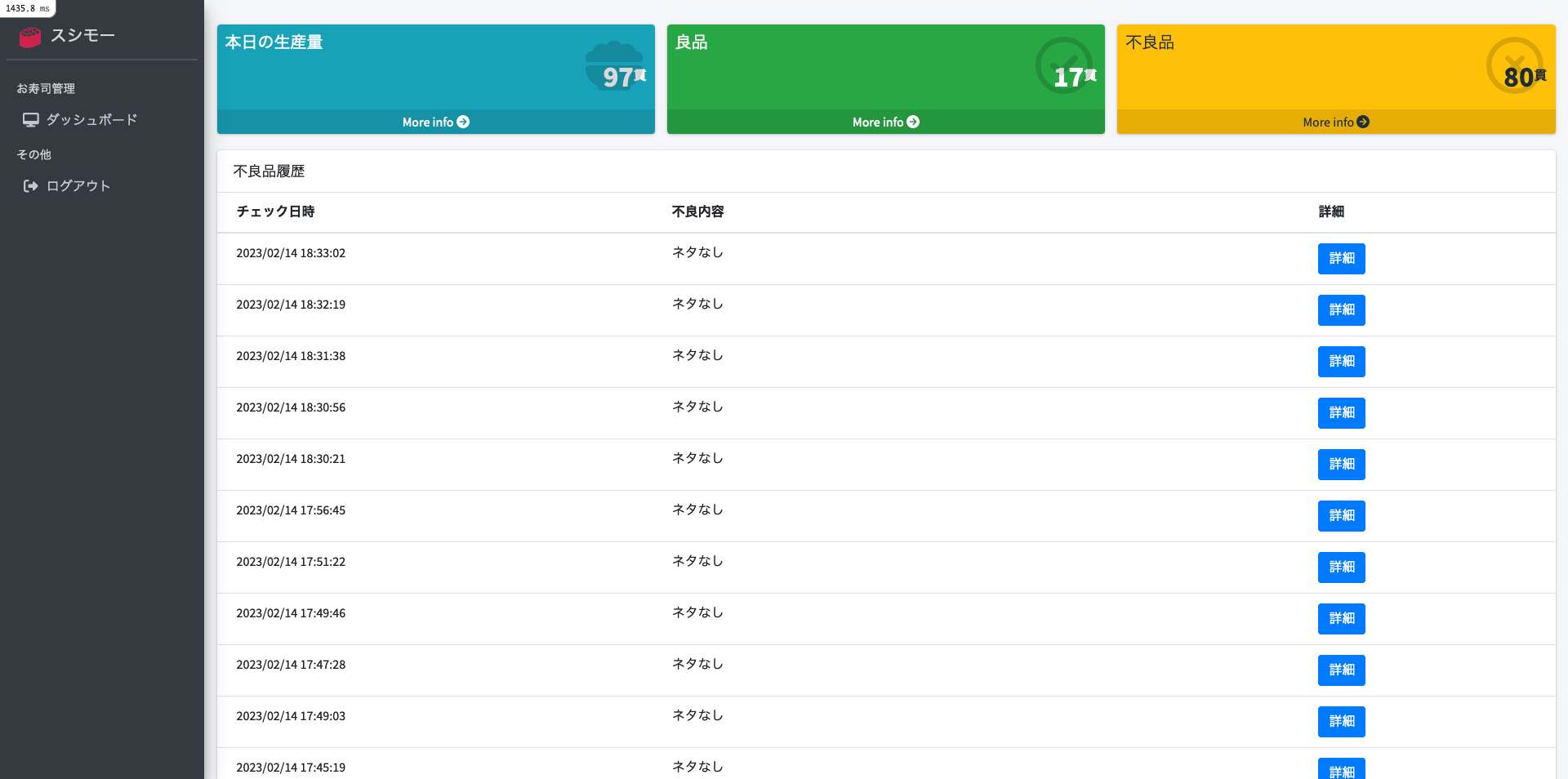Click the スシモー brand title
1568x779 pixels.
point(82,36)
